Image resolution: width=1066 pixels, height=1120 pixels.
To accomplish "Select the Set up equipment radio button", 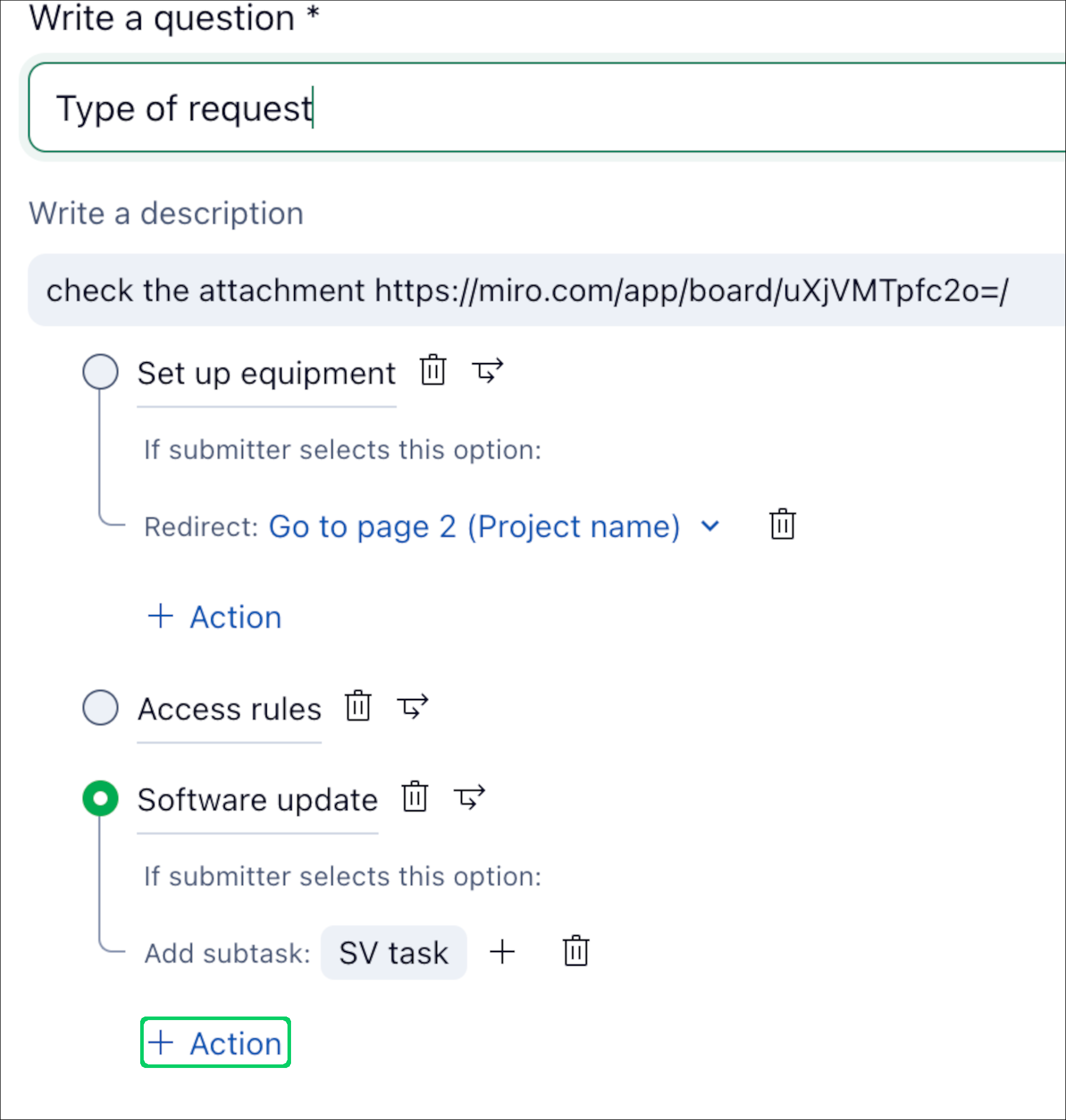I will click(101, 372).
